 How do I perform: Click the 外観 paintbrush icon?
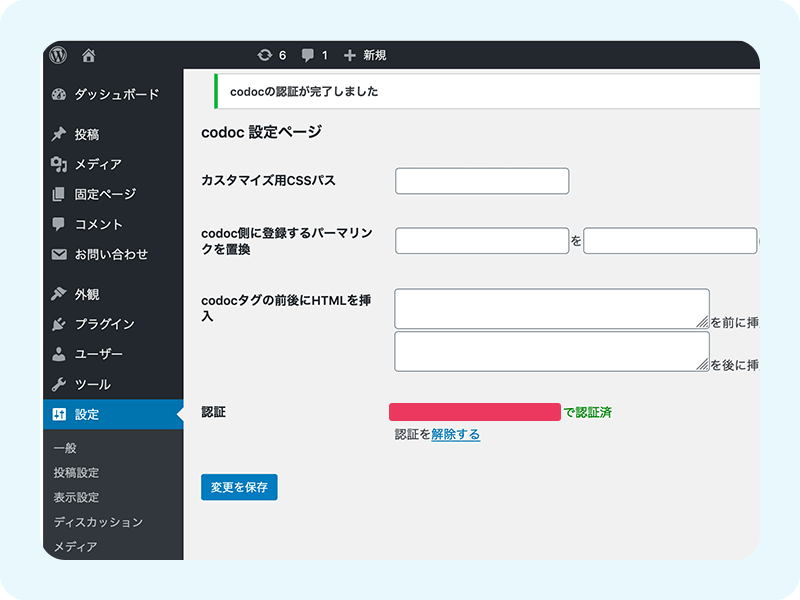59,294
